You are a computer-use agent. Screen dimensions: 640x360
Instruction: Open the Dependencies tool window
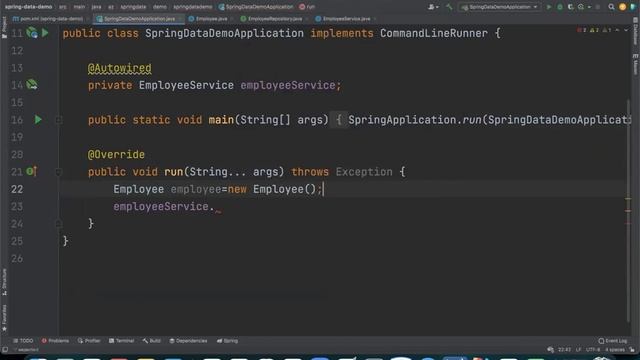[188, 341]
